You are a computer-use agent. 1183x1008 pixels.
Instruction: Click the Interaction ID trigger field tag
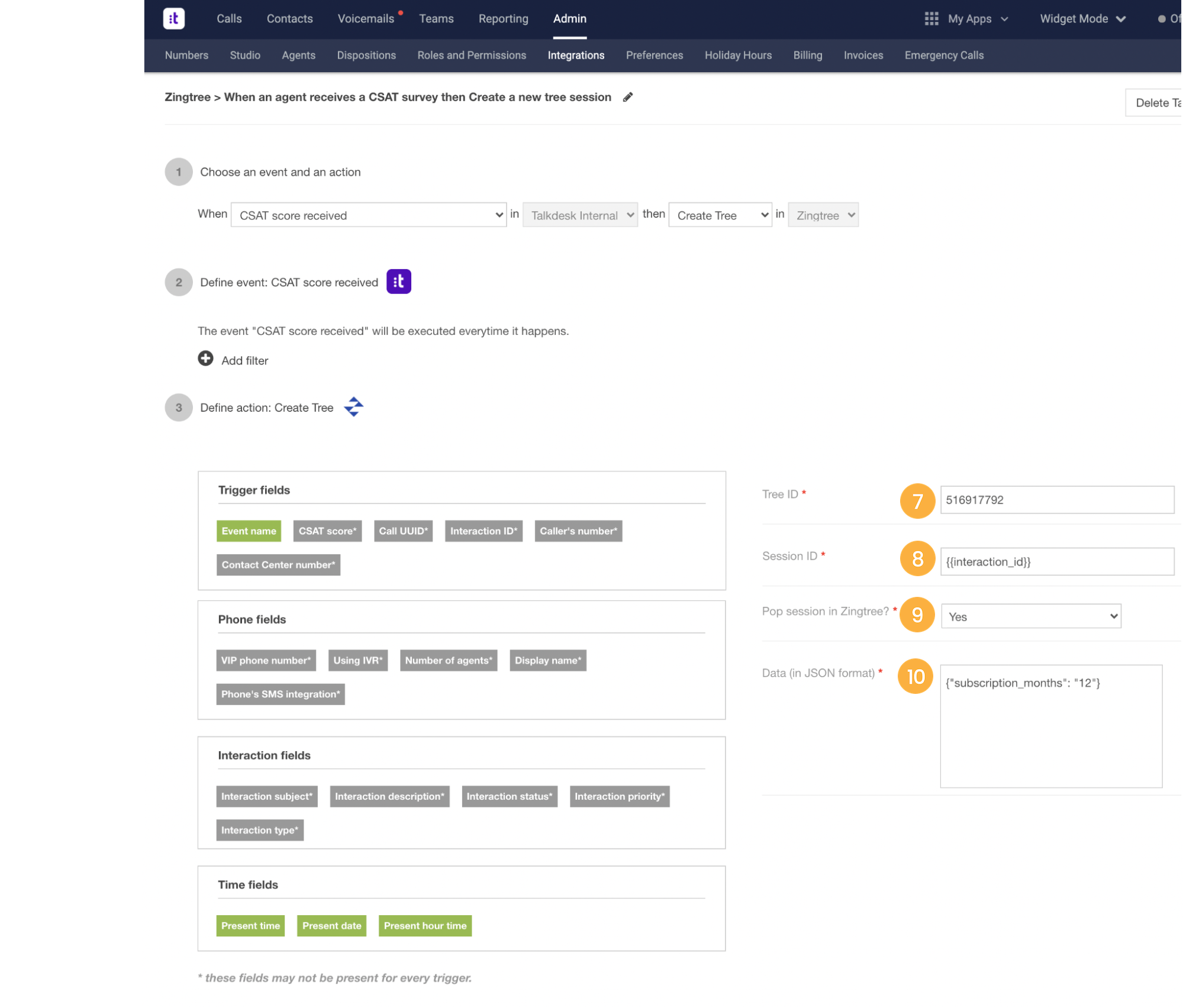tap(483, 531)
